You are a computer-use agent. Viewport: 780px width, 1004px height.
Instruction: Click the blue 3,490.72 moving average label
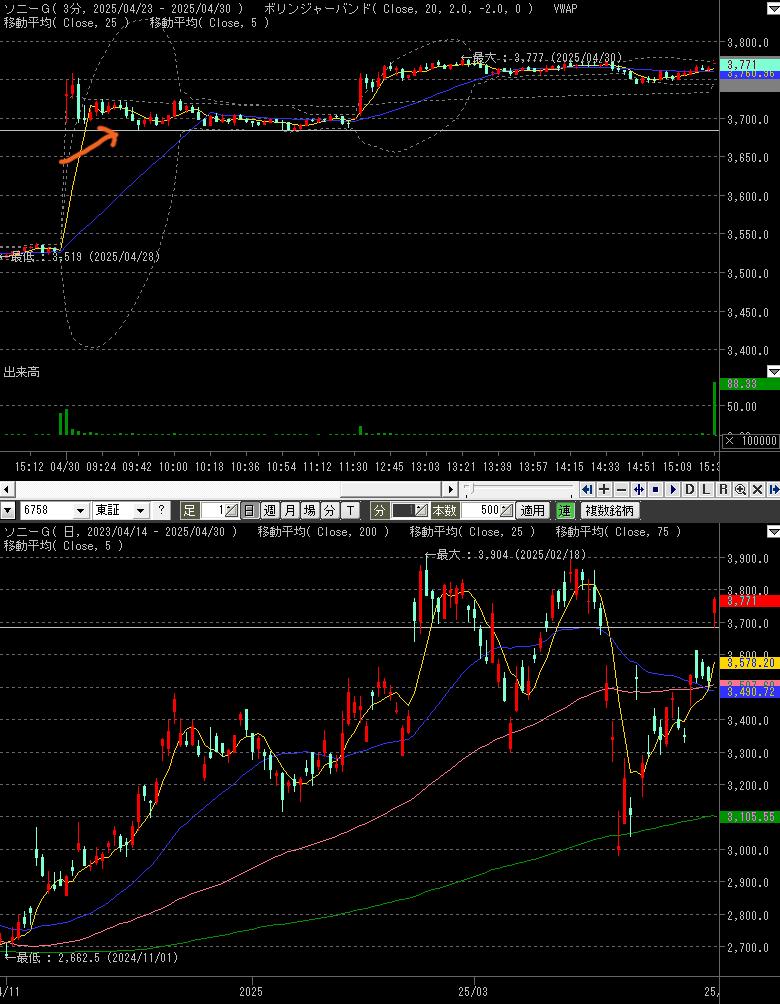click(750, 692)
